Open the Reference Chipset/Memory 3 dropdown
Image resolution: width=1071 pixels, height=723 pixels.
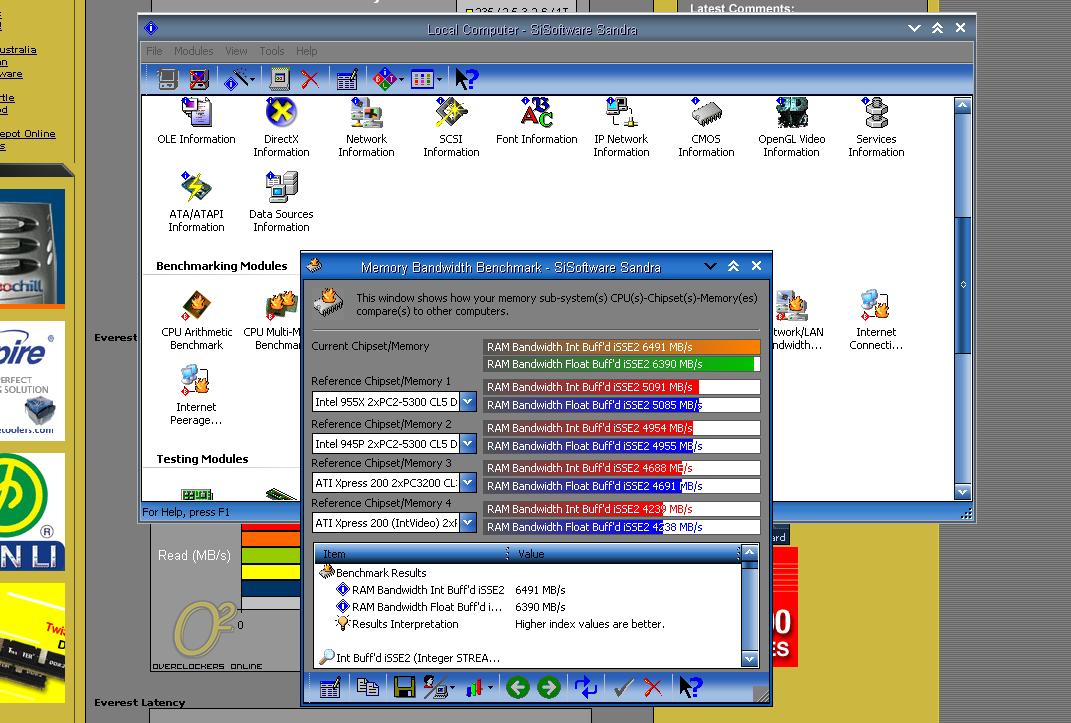coord(468,483)
